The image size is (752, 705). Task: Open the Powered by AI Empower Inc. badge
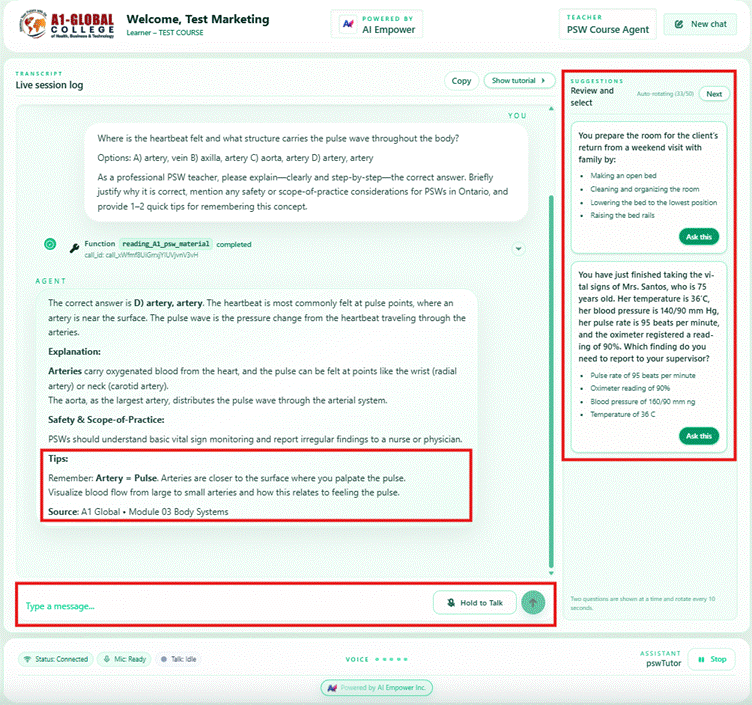tap(376, 688)
